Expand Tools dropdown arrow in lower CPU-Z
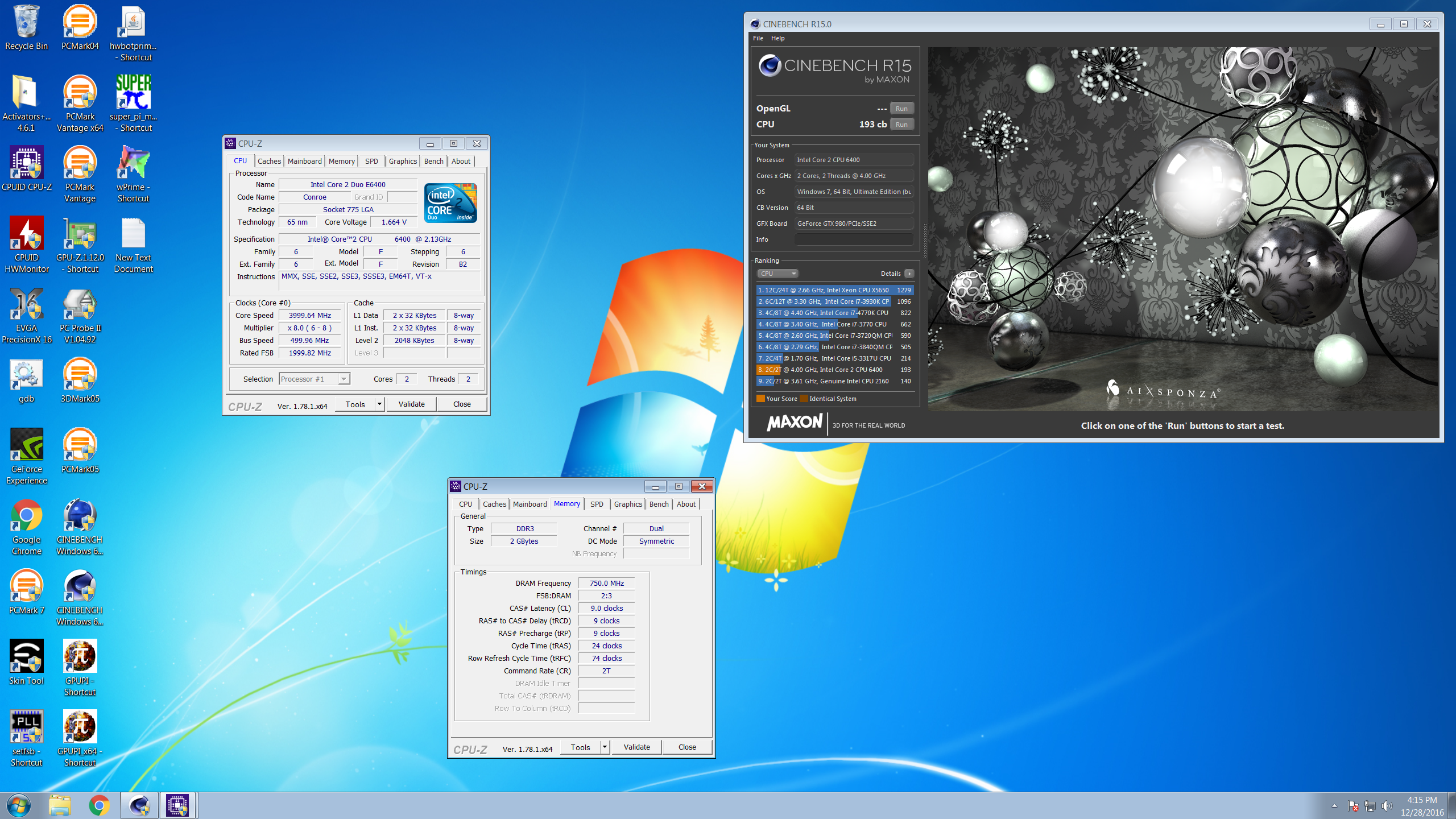 (605, 747)
